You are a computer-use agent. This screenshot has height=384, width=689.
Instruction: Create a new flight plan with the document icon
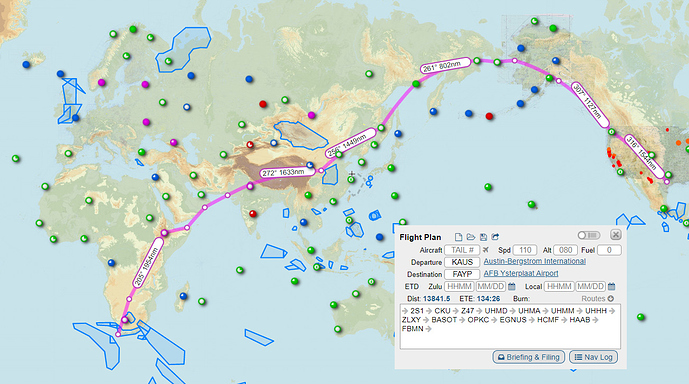pos(458,237)
